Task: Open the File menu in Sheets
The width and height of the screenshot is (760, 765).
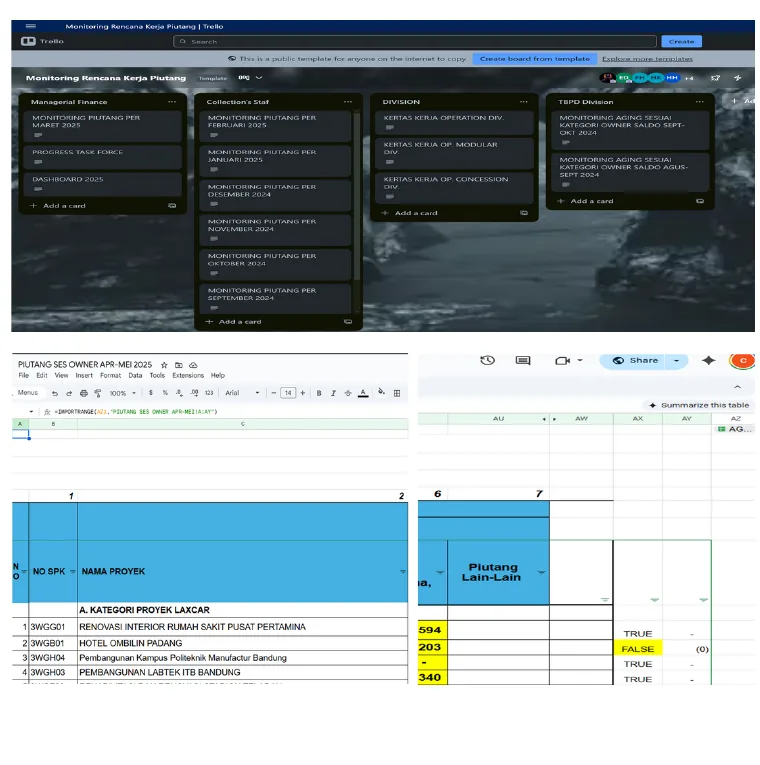Action: (x=23, y=375)
